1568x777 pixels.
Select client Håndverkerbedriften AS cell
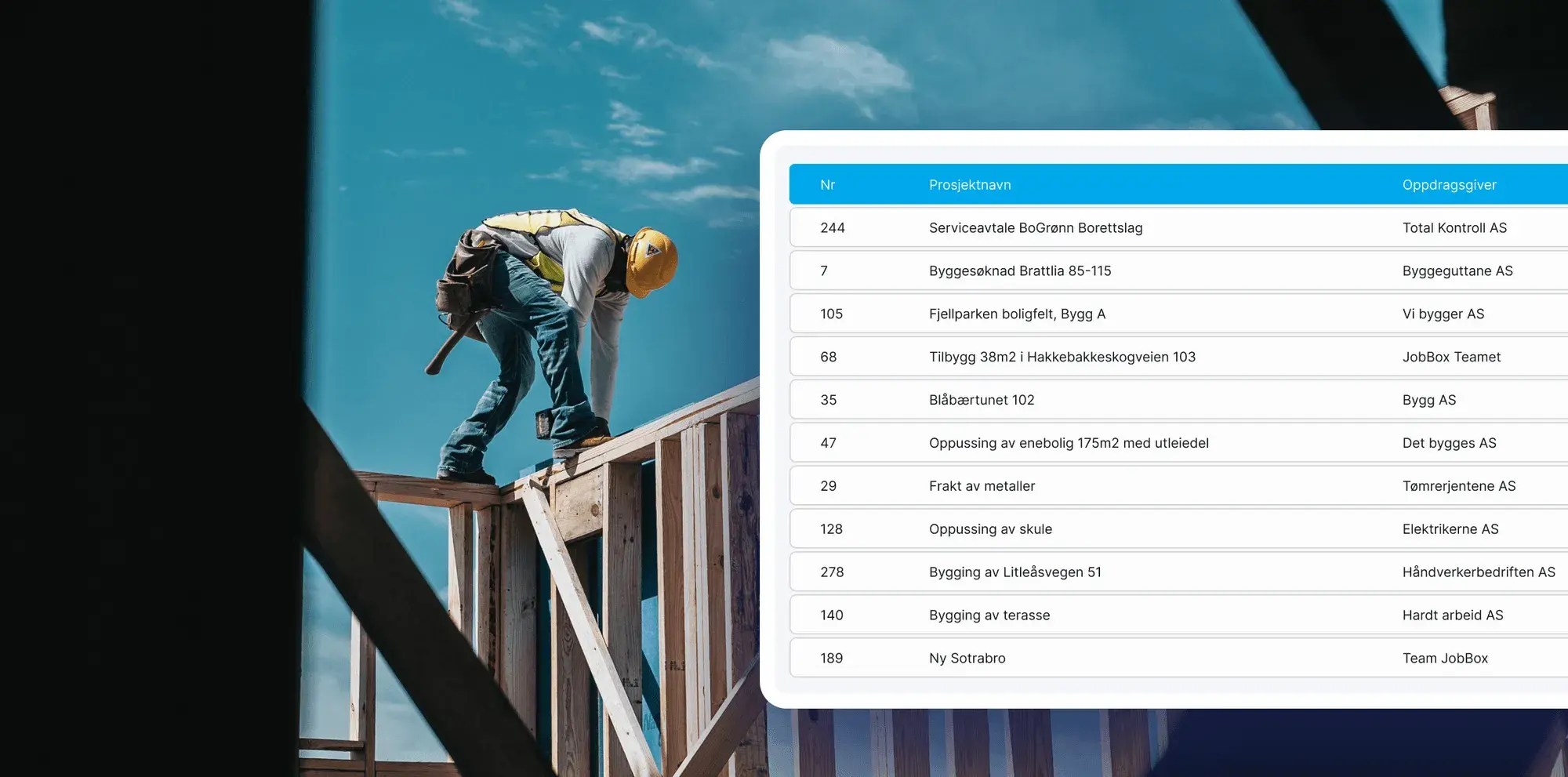coord(1478,572)
